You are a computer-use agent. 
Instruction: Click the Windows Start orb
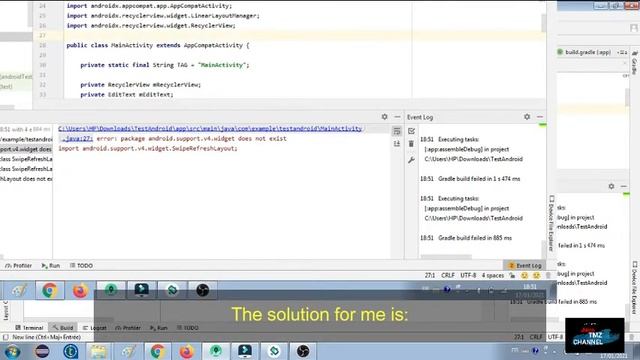coord(13,351)
